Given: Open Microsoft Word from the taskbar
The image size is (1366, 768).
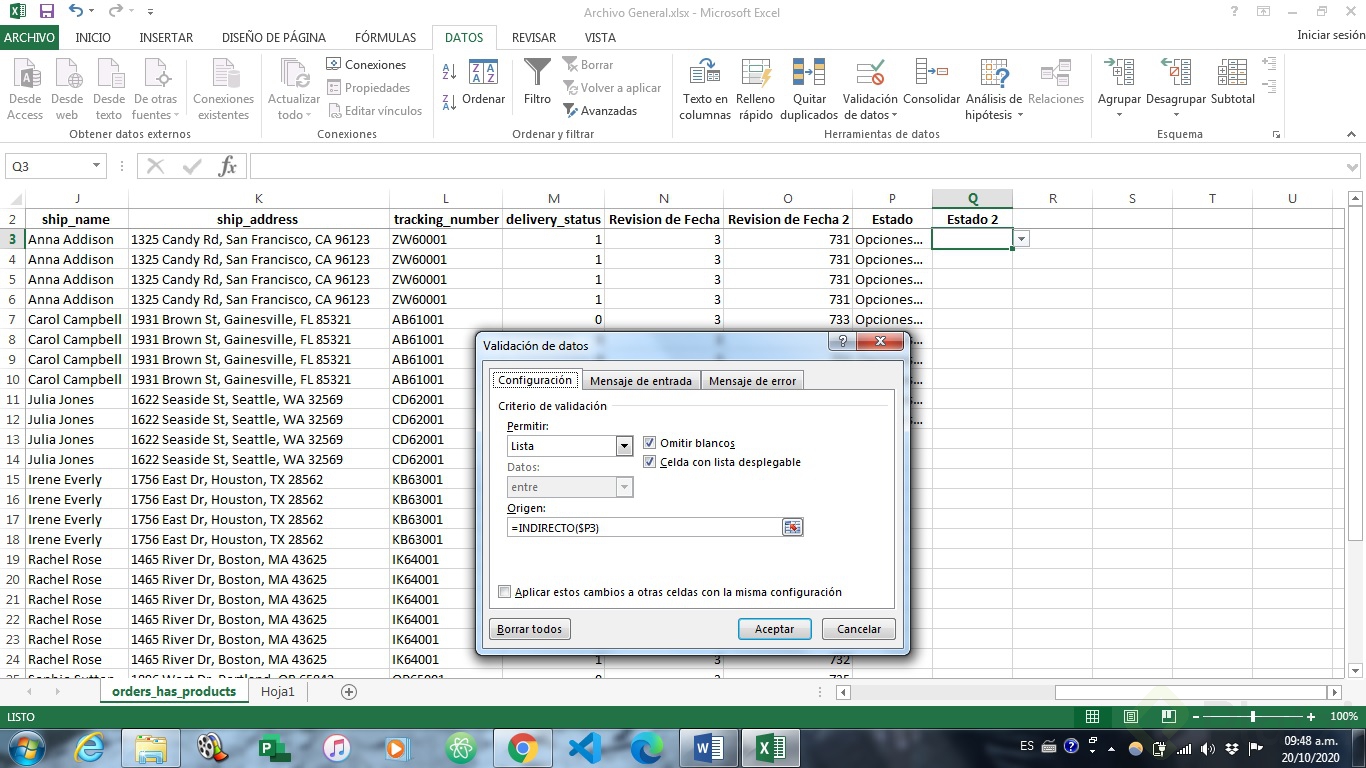Looking at the screenshot, I should (x=708, y=747).
